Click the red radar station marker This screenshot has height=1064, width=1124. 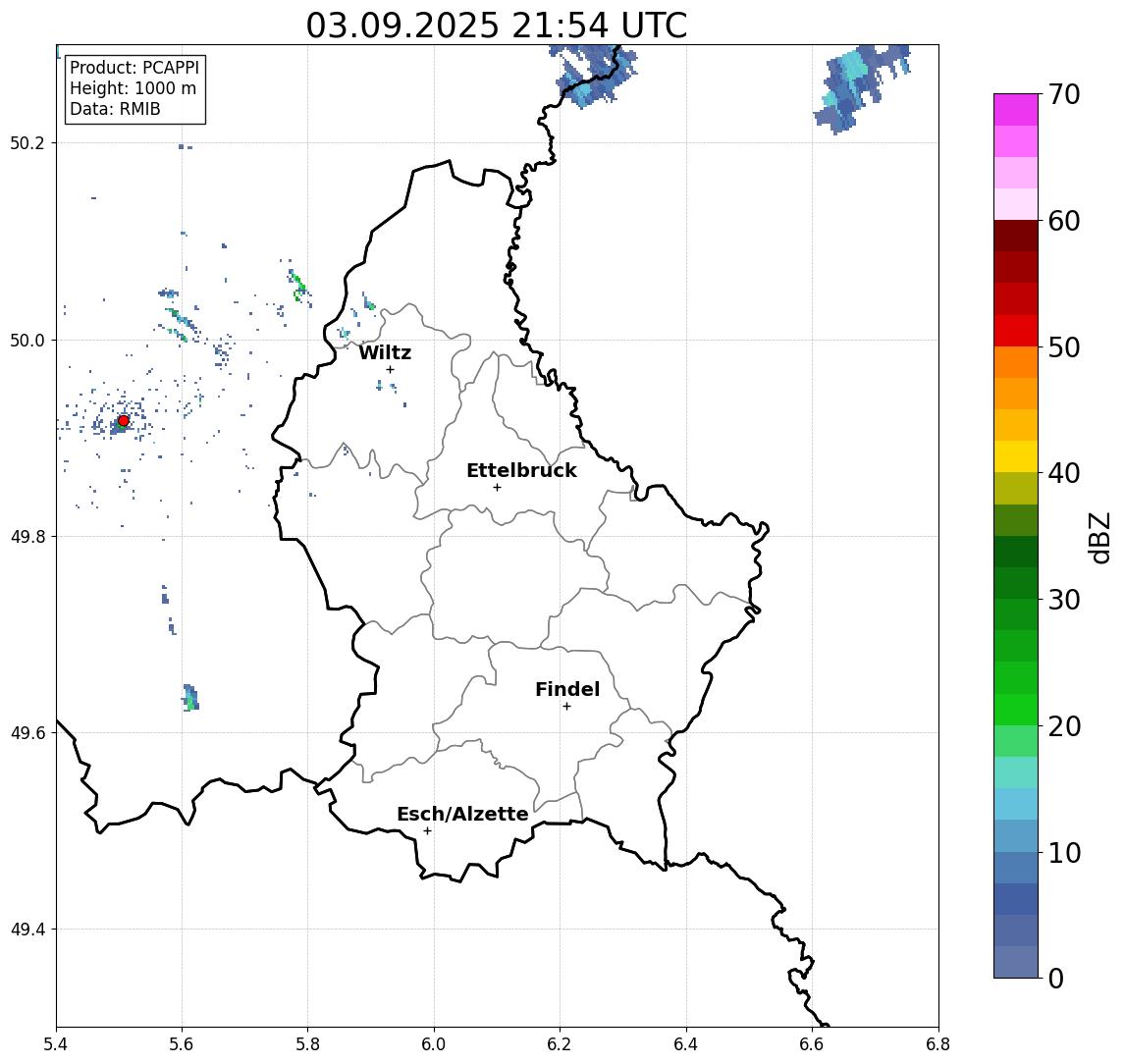[x=124, y=421]
